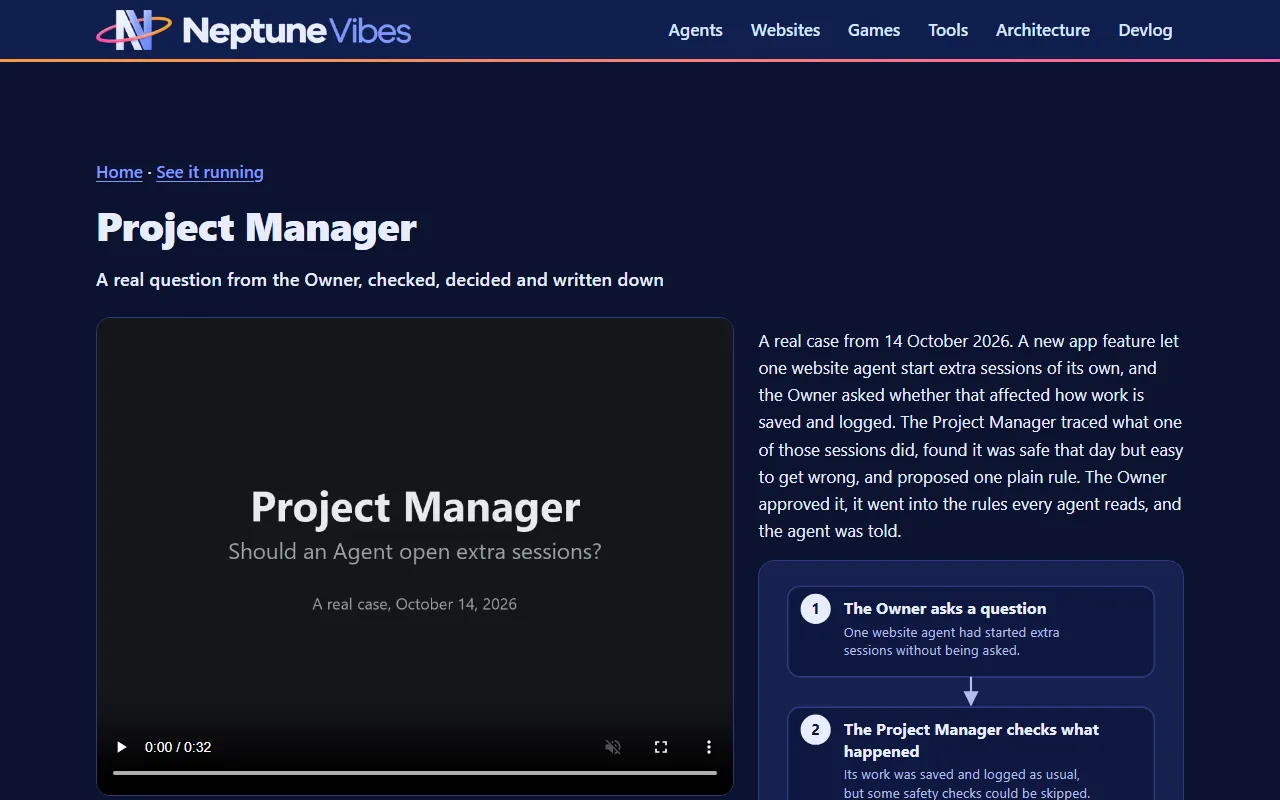Open the Games nav item
This screenshot has height=800, width=1280.
[x=874, y=30]
